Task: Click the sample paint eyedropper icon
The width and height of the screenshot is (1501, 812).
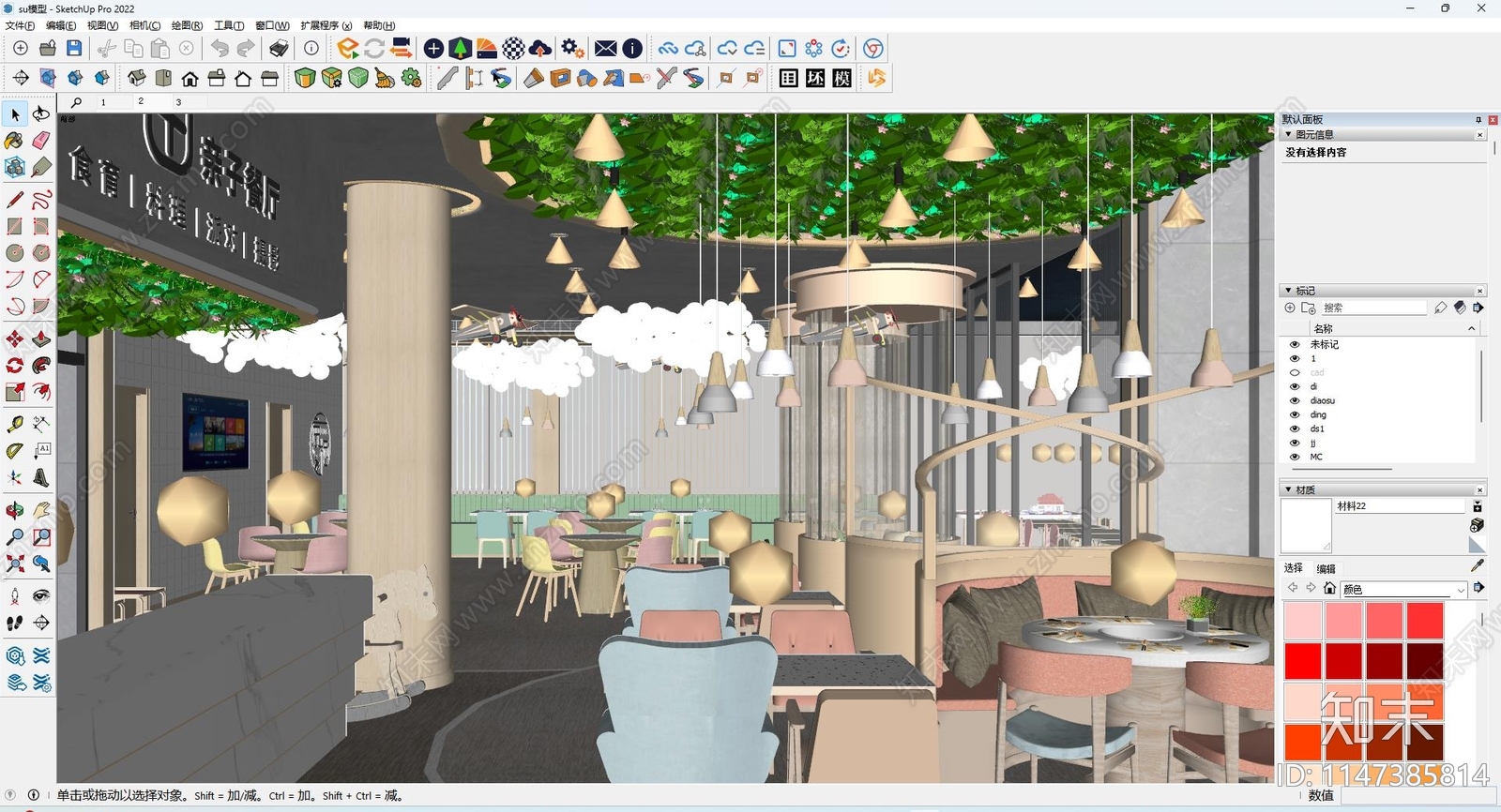Action: [x=1478, y=565]
